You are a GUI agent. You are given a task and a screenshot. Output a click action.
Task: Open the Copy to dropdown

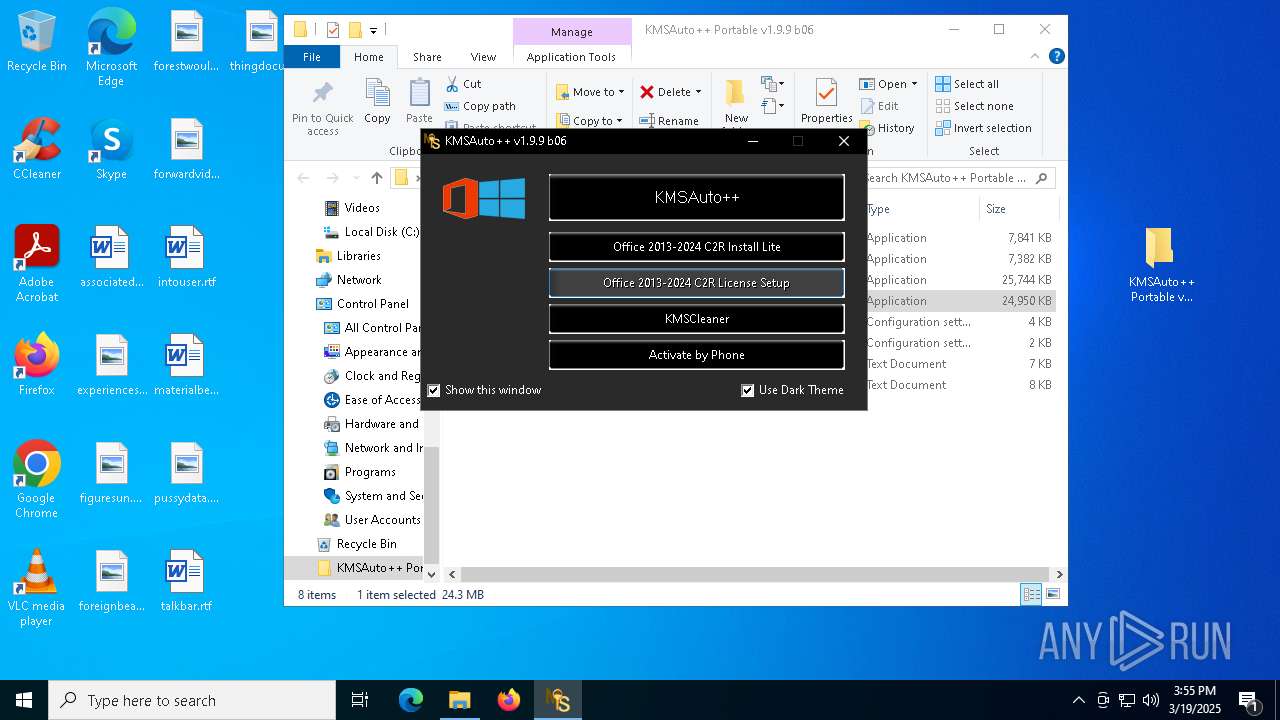tap(590, 120)
